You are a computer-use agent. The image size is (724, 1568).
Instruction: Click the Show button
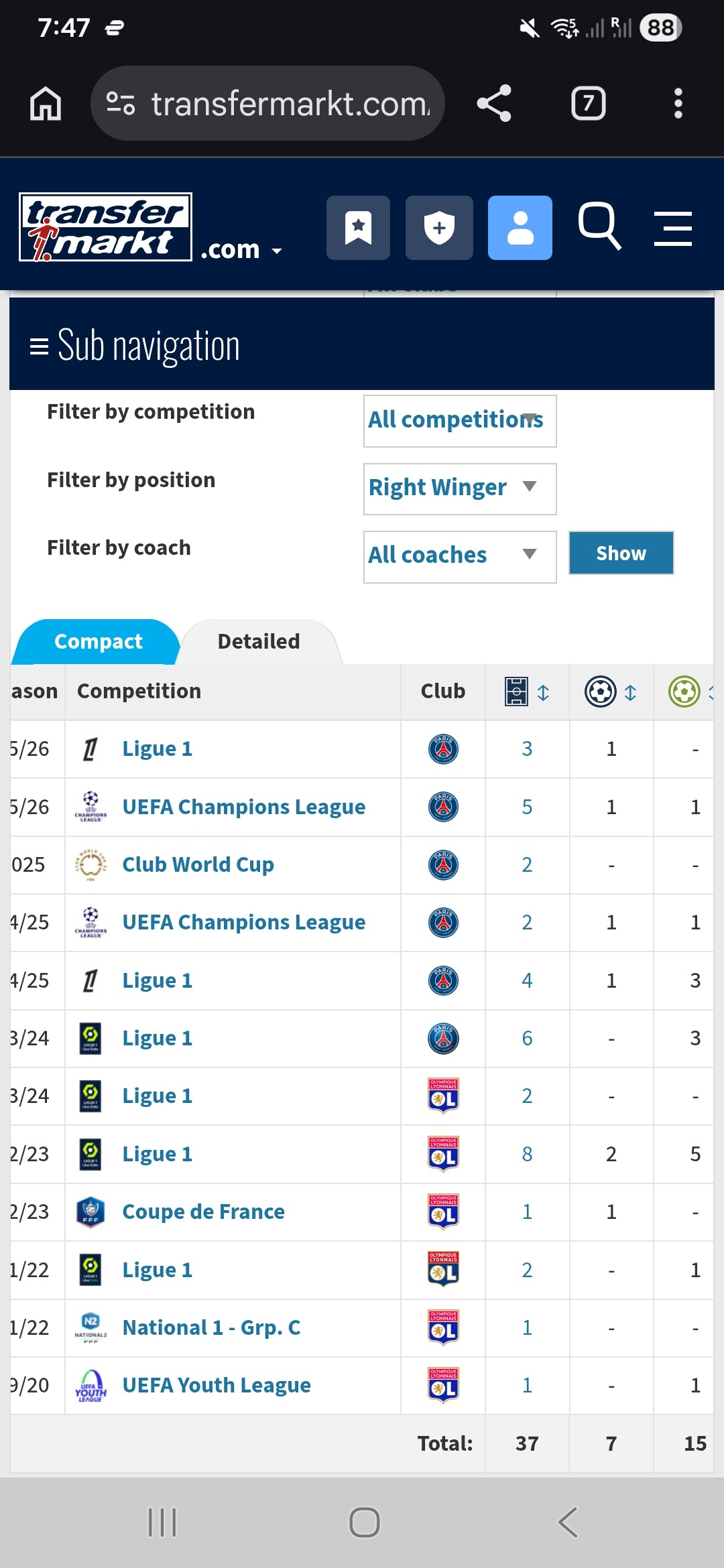point(621,553)
